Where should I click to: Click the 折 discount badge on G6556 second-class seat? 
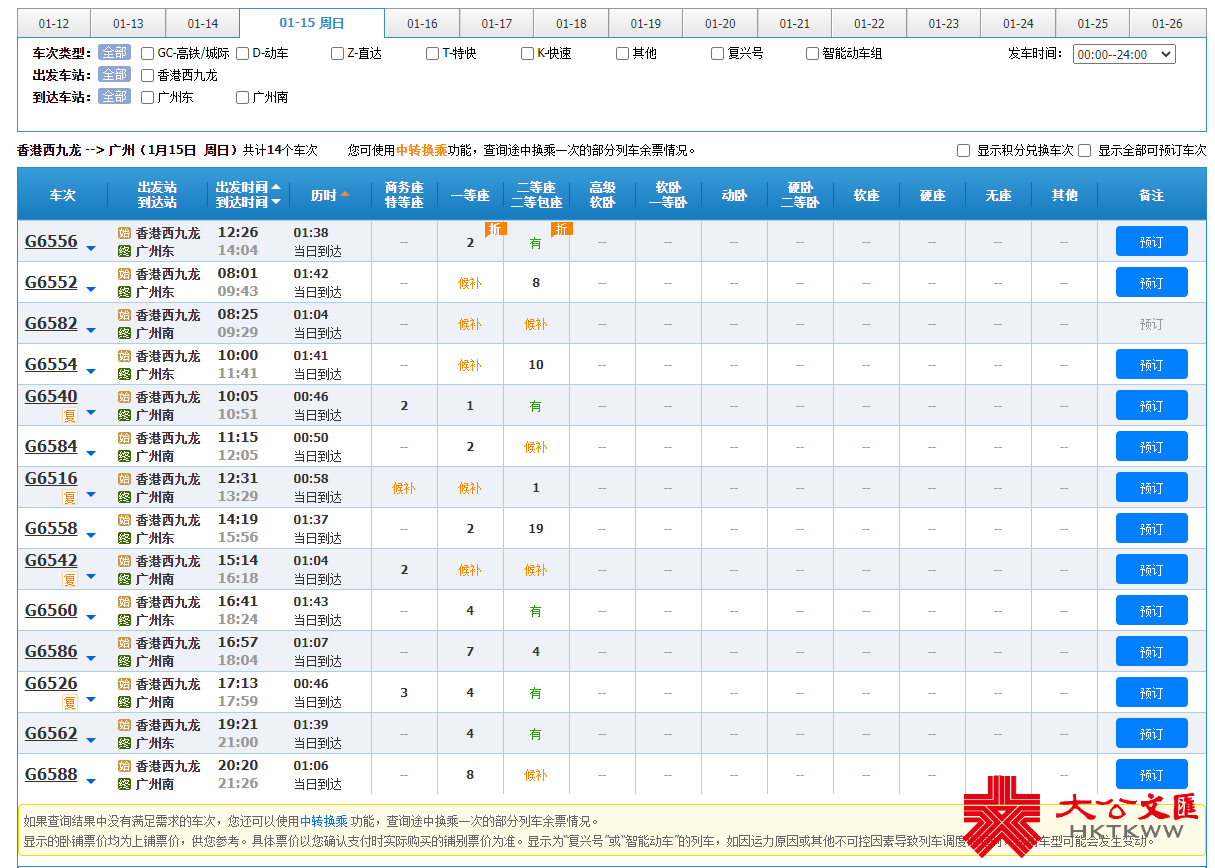tap(562, 229)
